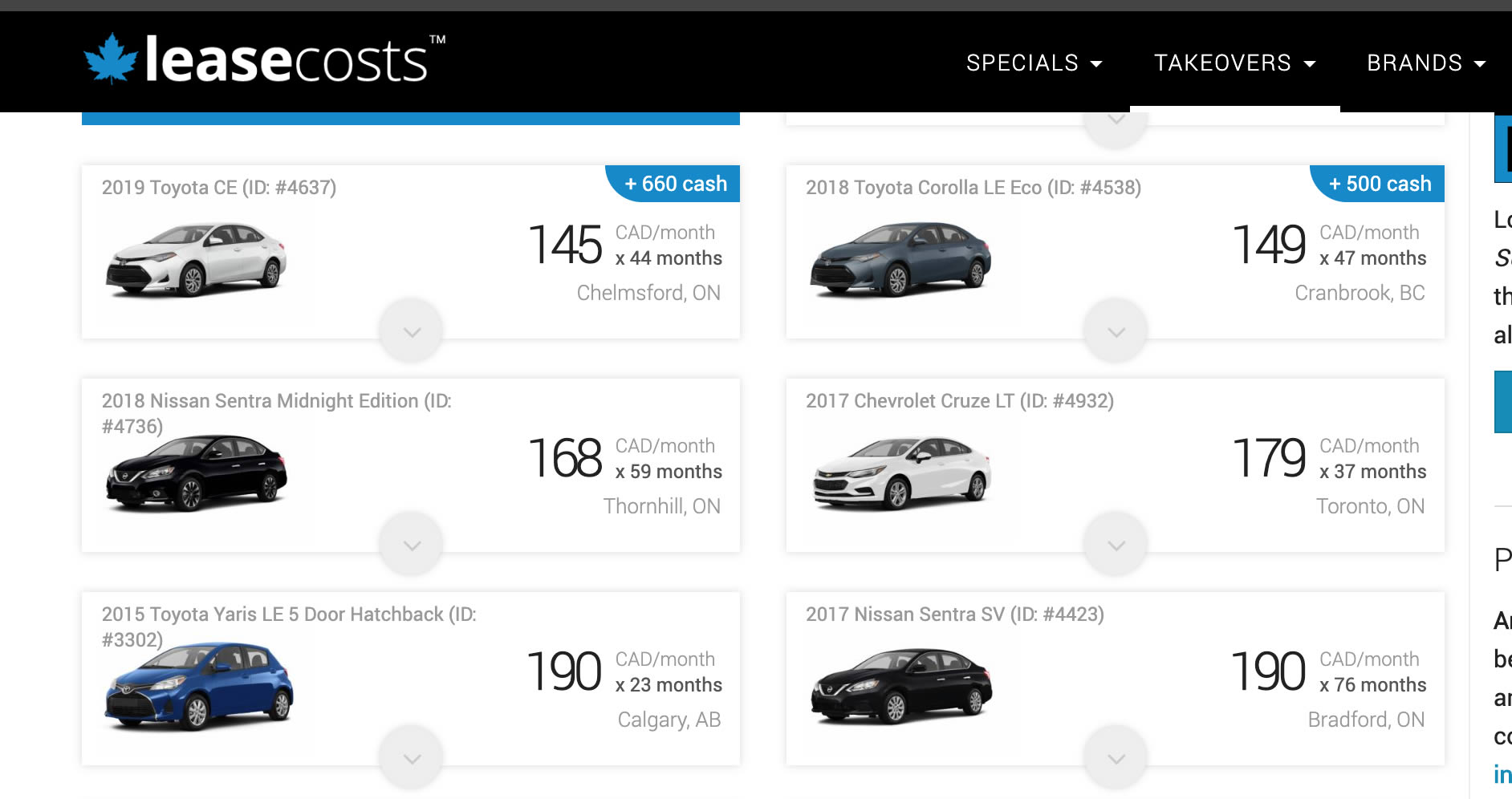The image size is (1512, 799).
Task: Click the 149 CAD/month price
Action: pyautogui.click(x=1270, y=245)
